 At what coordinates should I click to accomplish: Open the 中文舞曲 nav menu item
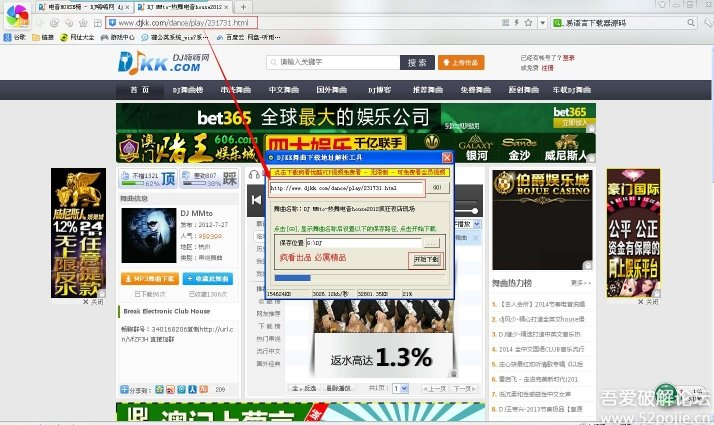[x=284, y=90]
